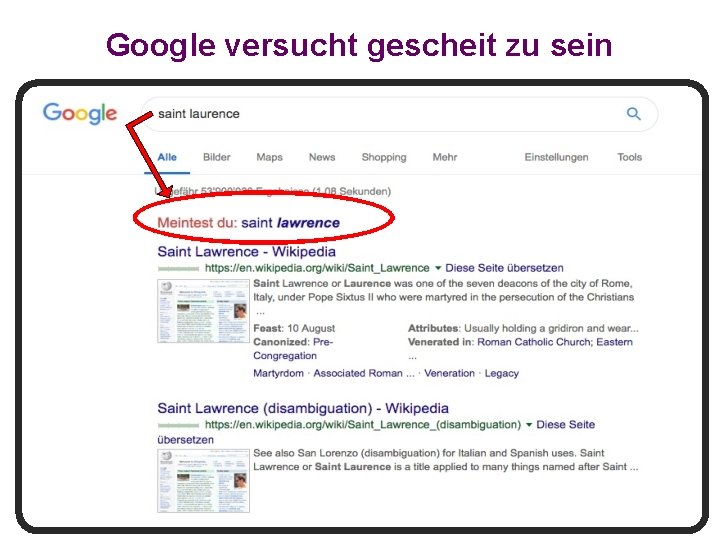Open the first result's Wikipedia thumbnail

click(203, 311)
